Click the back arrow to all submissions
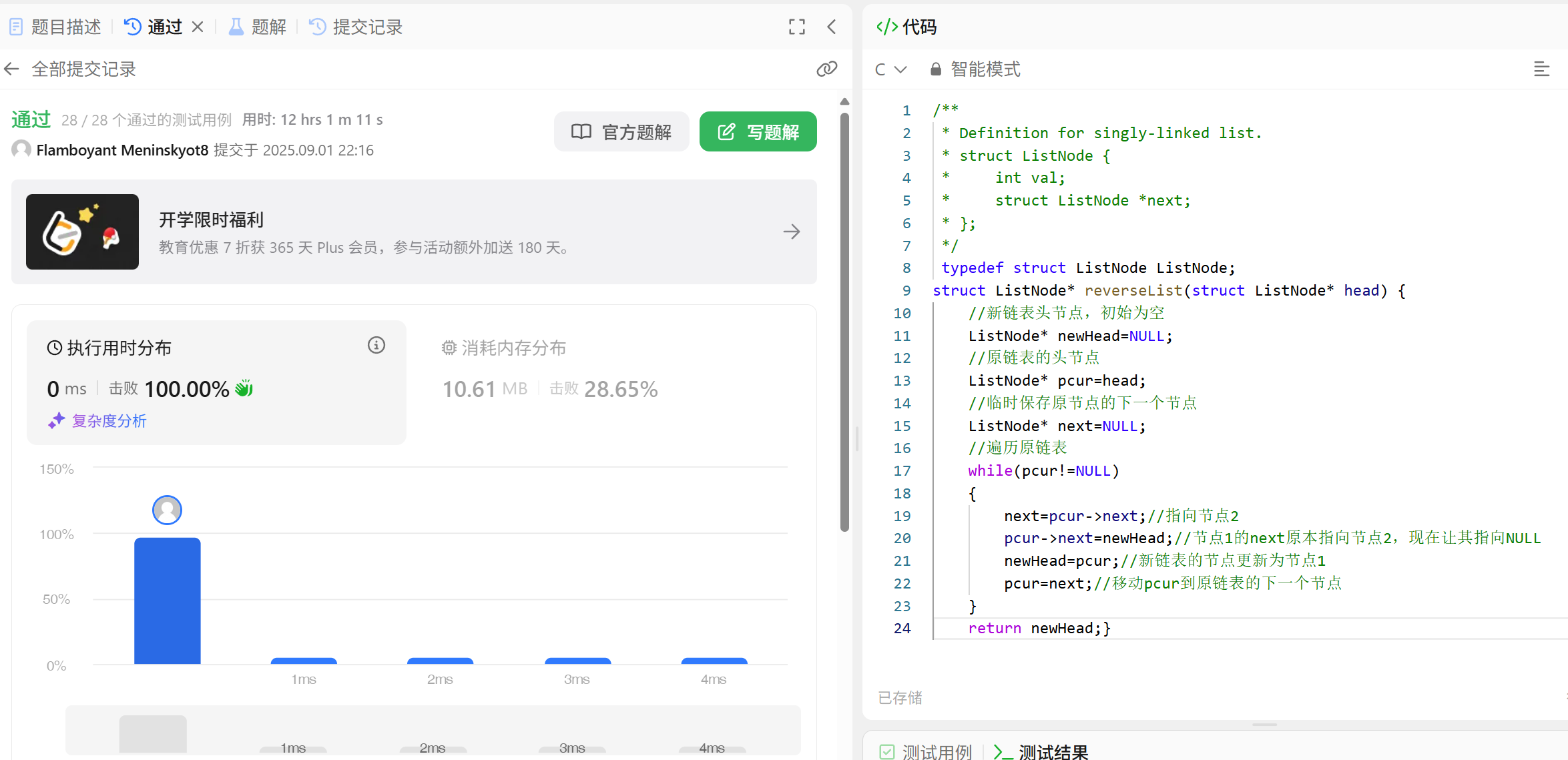The height and width of the screenshot is (760, 1568). pos(11,69)
